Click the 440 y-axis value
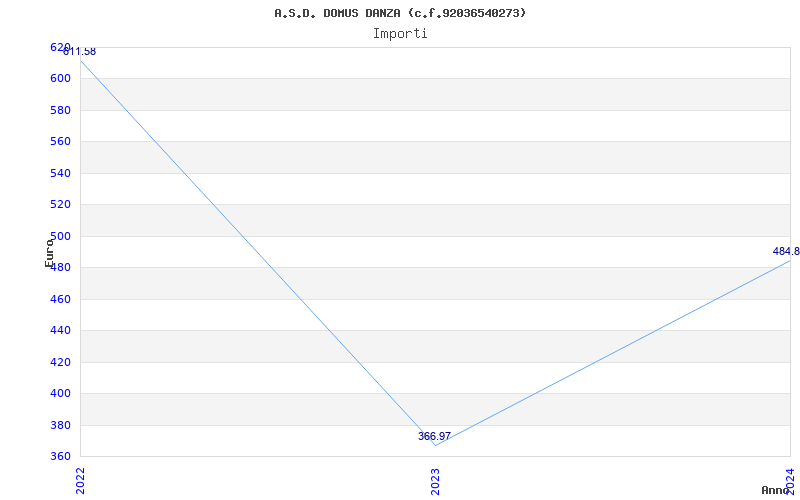The width and height of the screenshot is (800, 500). [x=60, y=331]
